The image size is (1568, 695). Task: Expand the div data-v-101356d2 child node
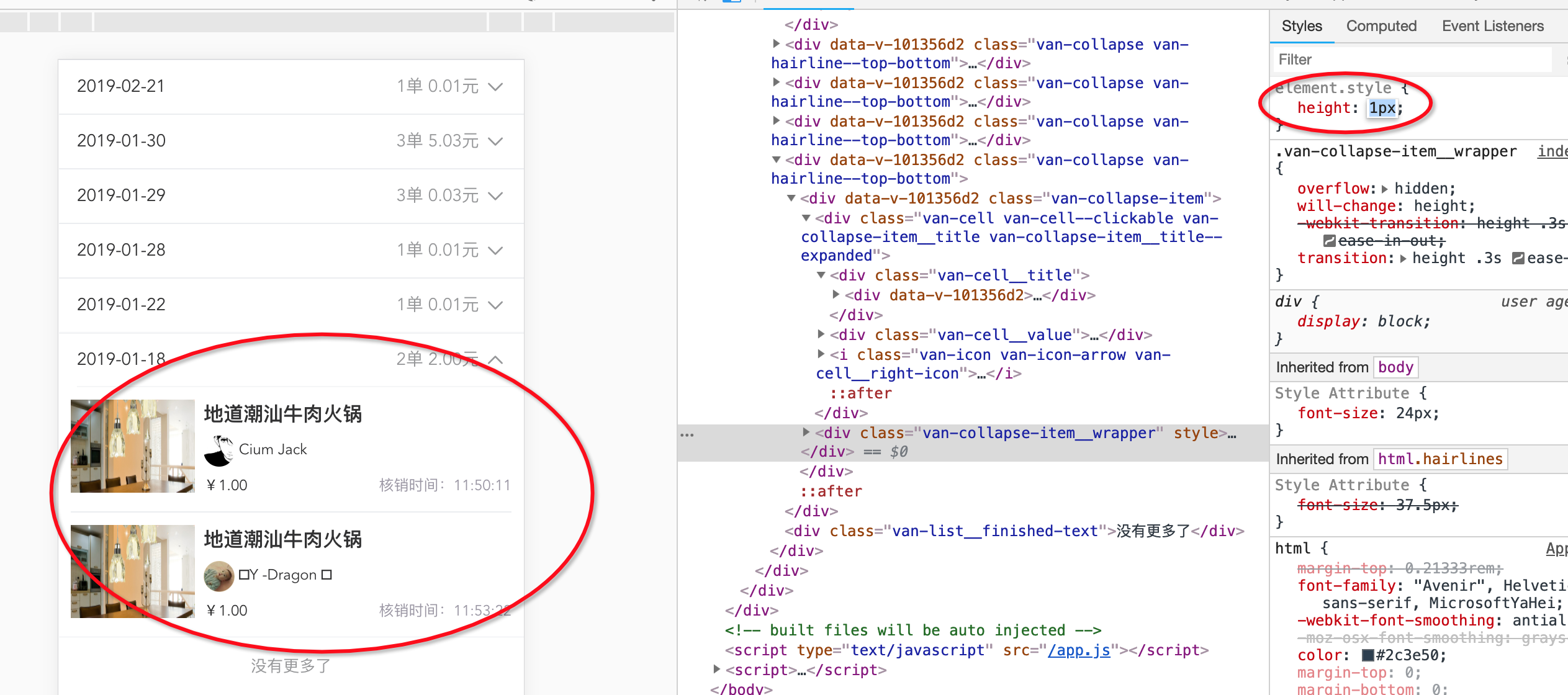point(836,295)
